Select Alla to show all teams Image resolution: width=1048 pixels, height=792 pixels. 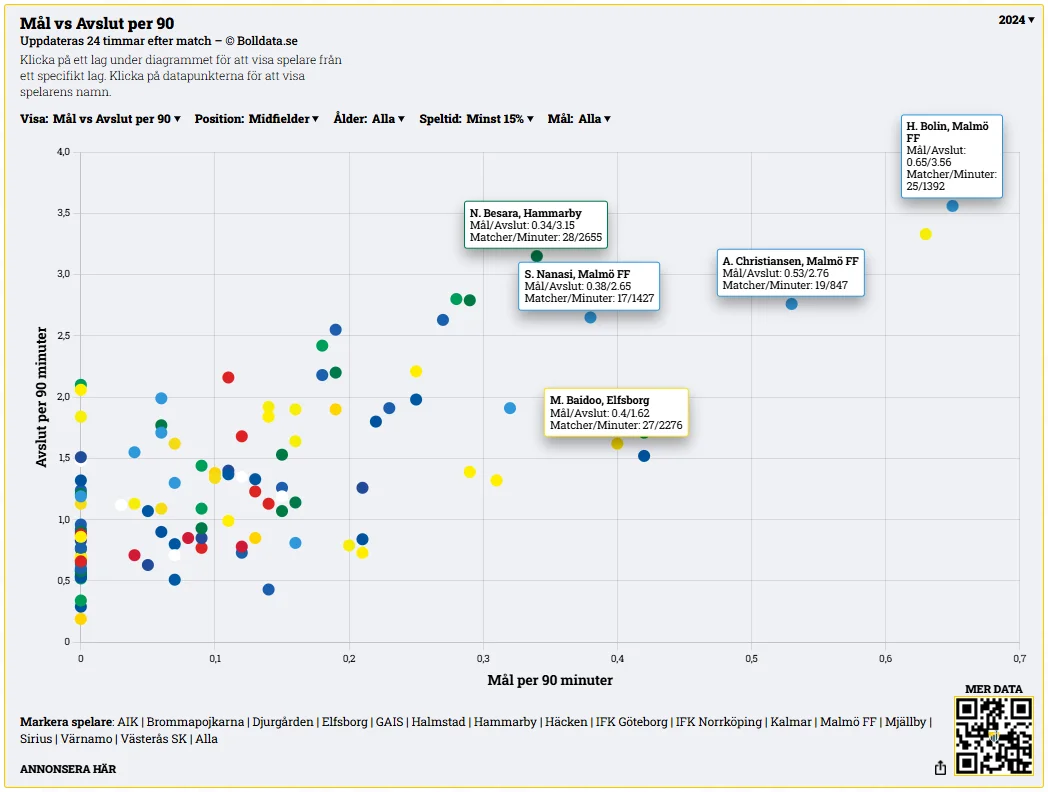(x=206, y=739)
